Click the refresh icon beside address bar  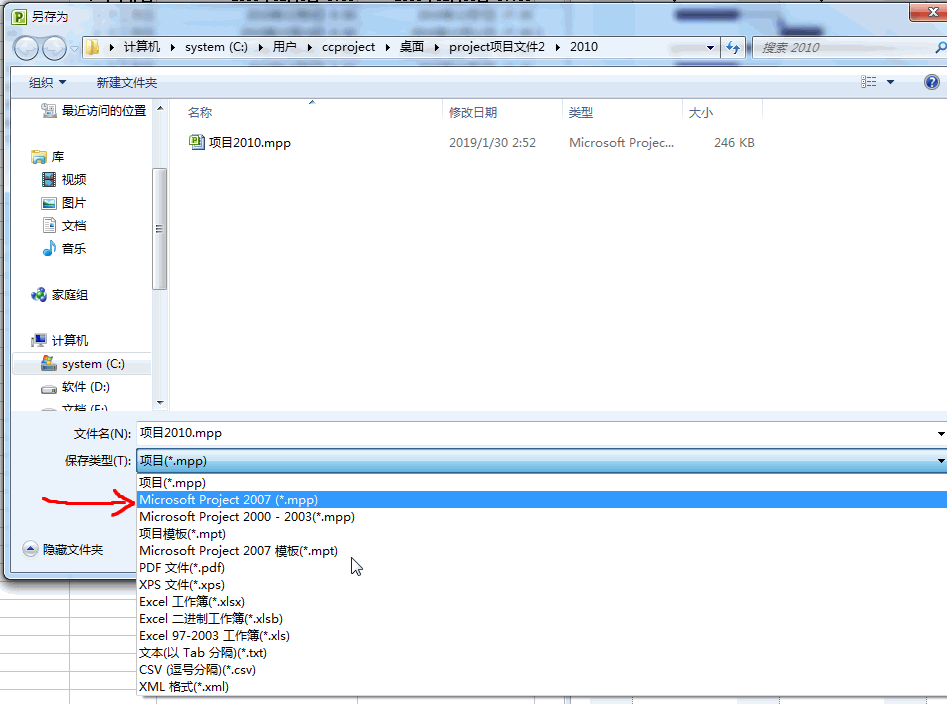tap(733, 47)
